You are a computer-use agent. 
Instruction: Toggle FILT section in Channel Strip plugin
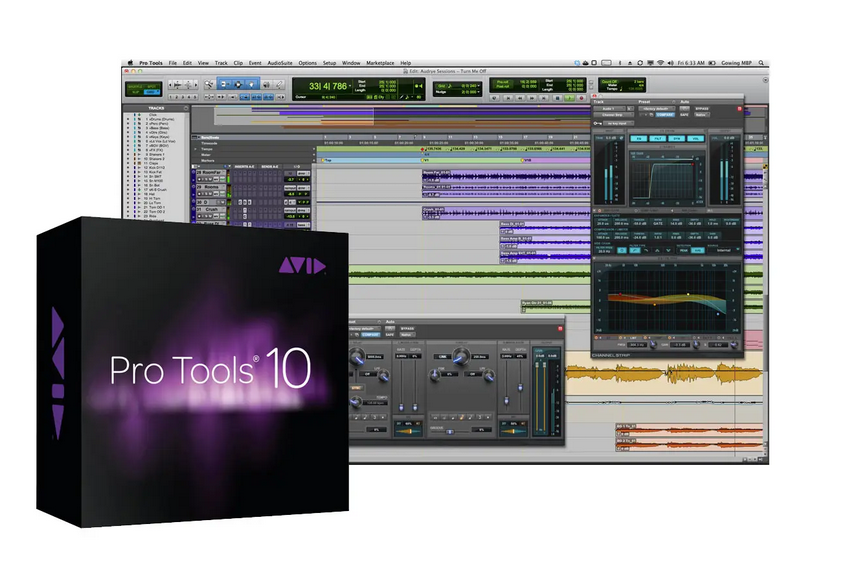coord(658,139)
